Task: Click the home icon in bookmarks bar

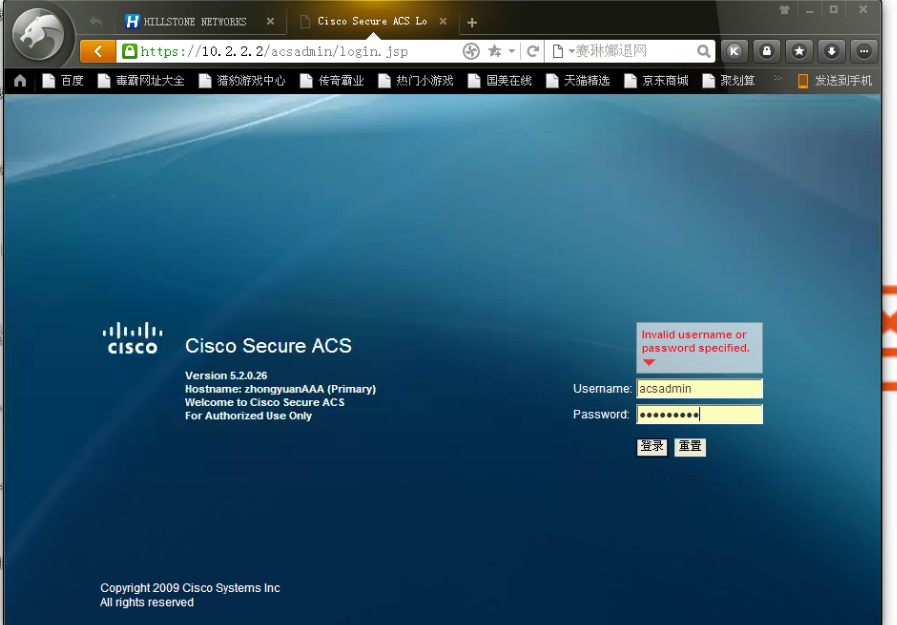Action: click(x=20, y=81)
